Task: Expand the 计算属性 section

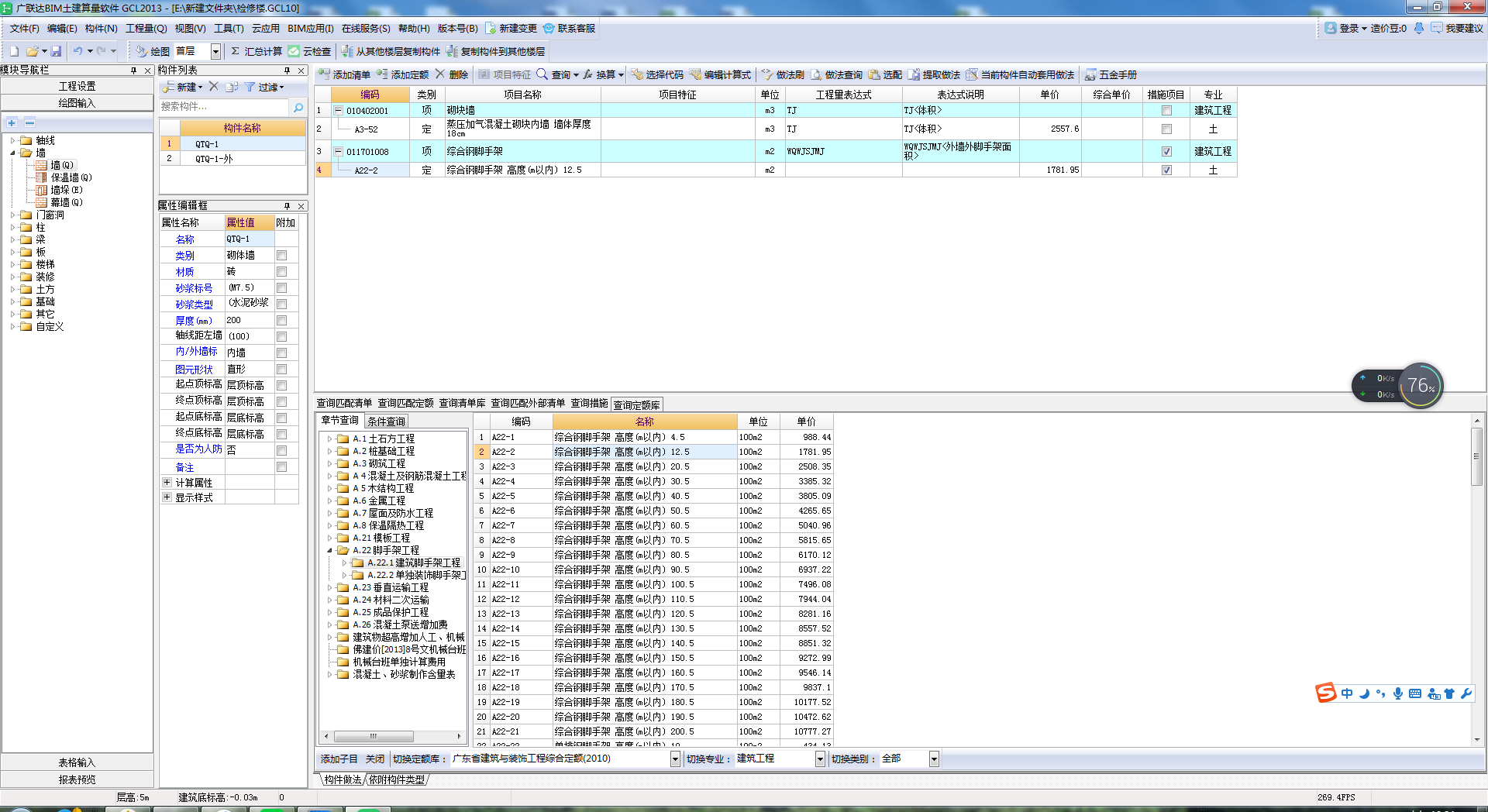Action: 167,482
